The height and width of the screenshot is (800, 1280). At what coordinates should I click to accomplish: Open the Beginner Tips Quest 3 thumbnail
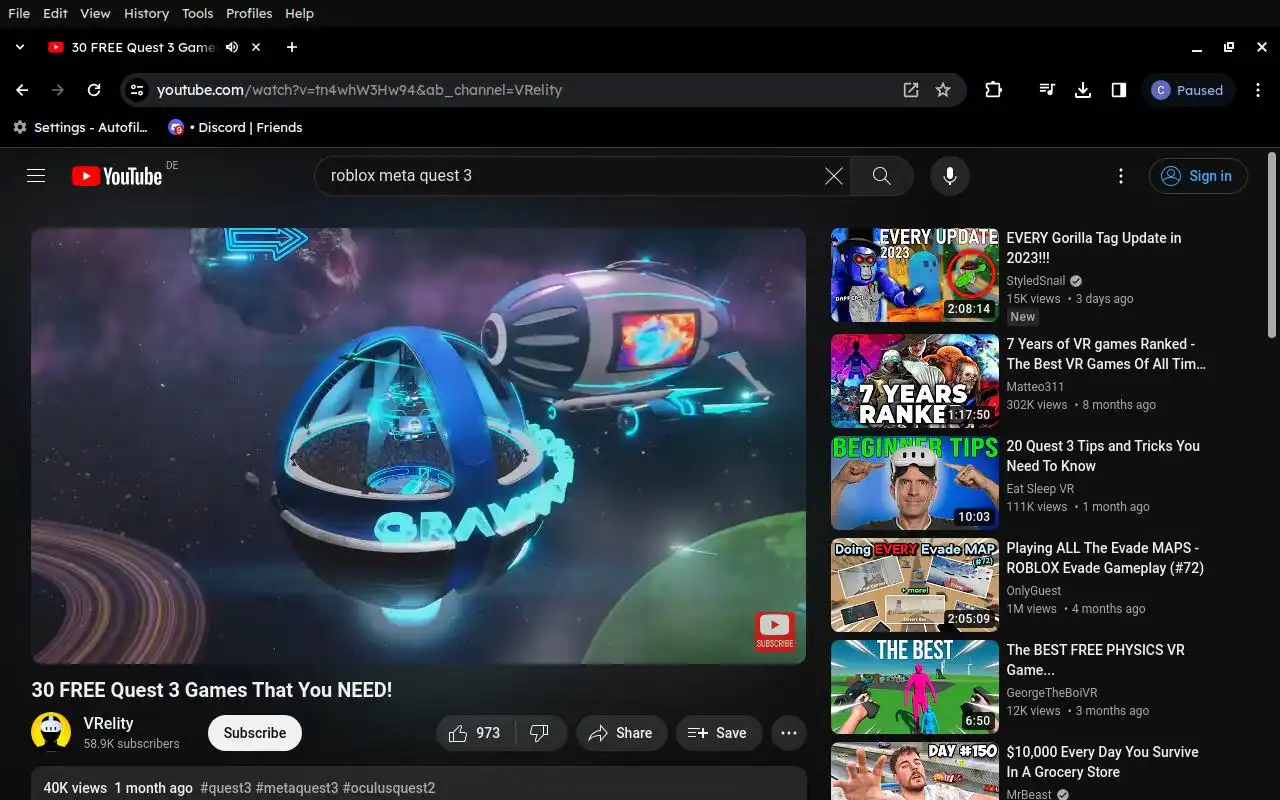tap(915, 483)
